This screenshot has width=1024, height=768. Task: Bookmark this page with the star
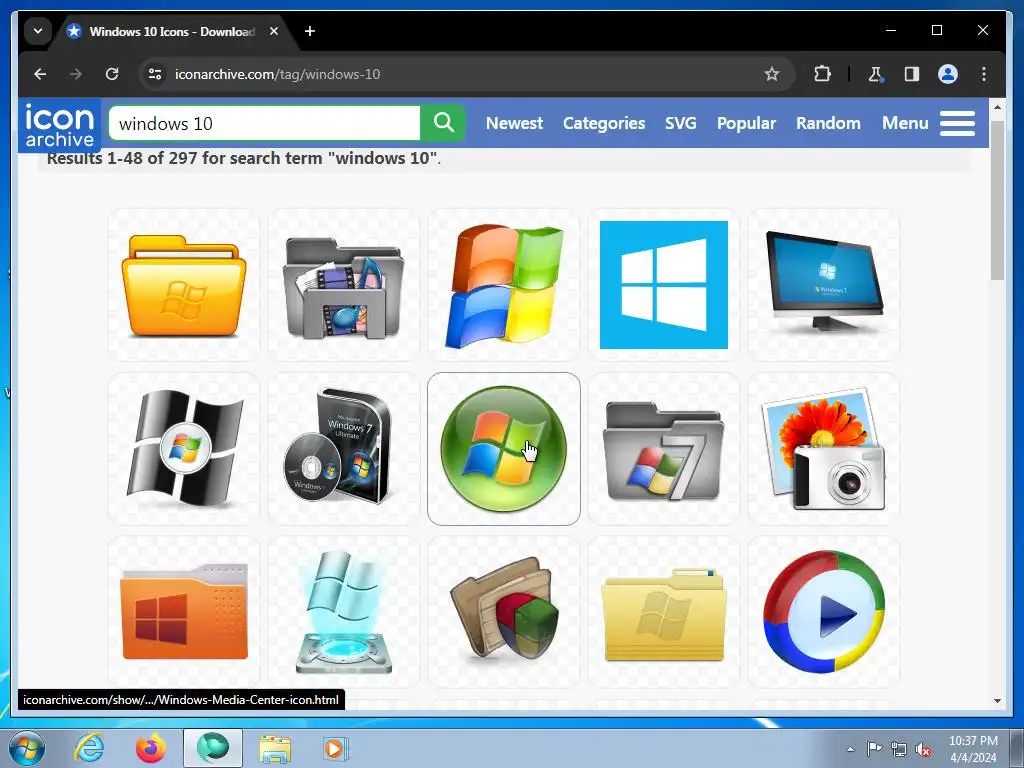[x=771, y=74]
